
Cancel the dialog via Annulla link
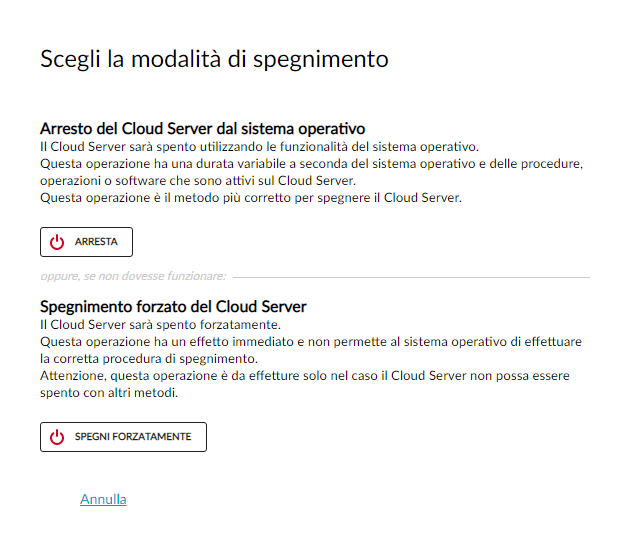pyautogui.click(x=103, y=499)
